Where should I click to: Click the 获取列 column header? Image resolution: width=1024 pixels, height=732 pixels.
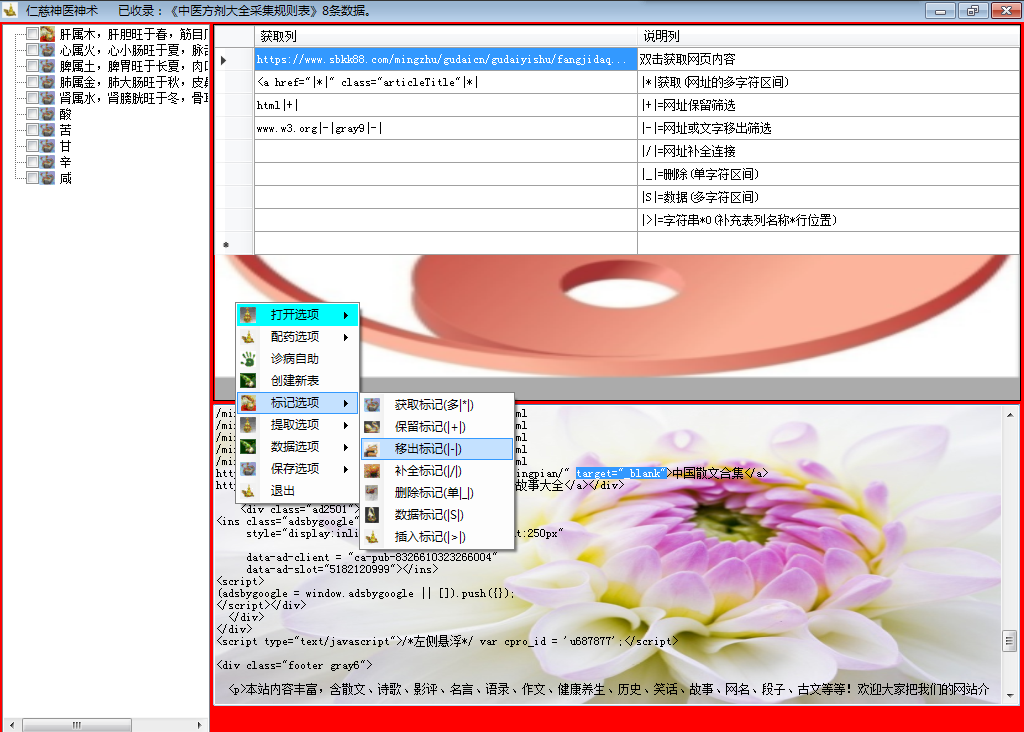click(x=446, y=36)
